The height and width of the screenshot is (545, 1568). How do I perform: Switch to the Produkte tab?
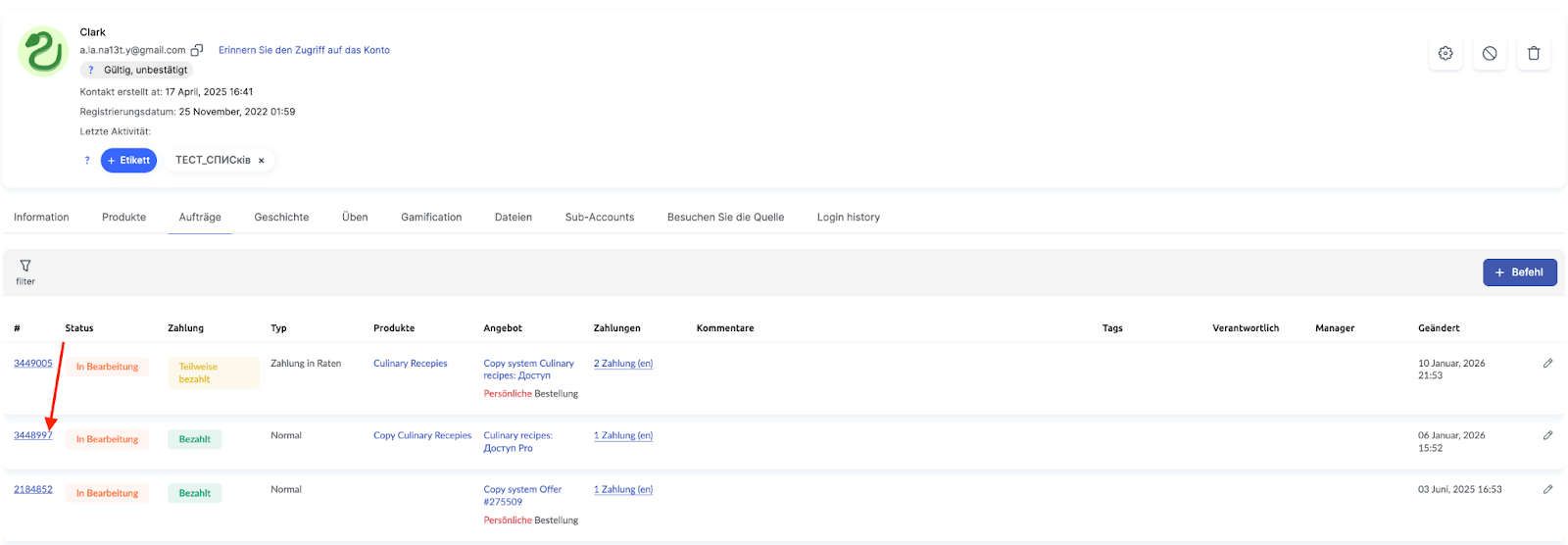tap(123, 218)
